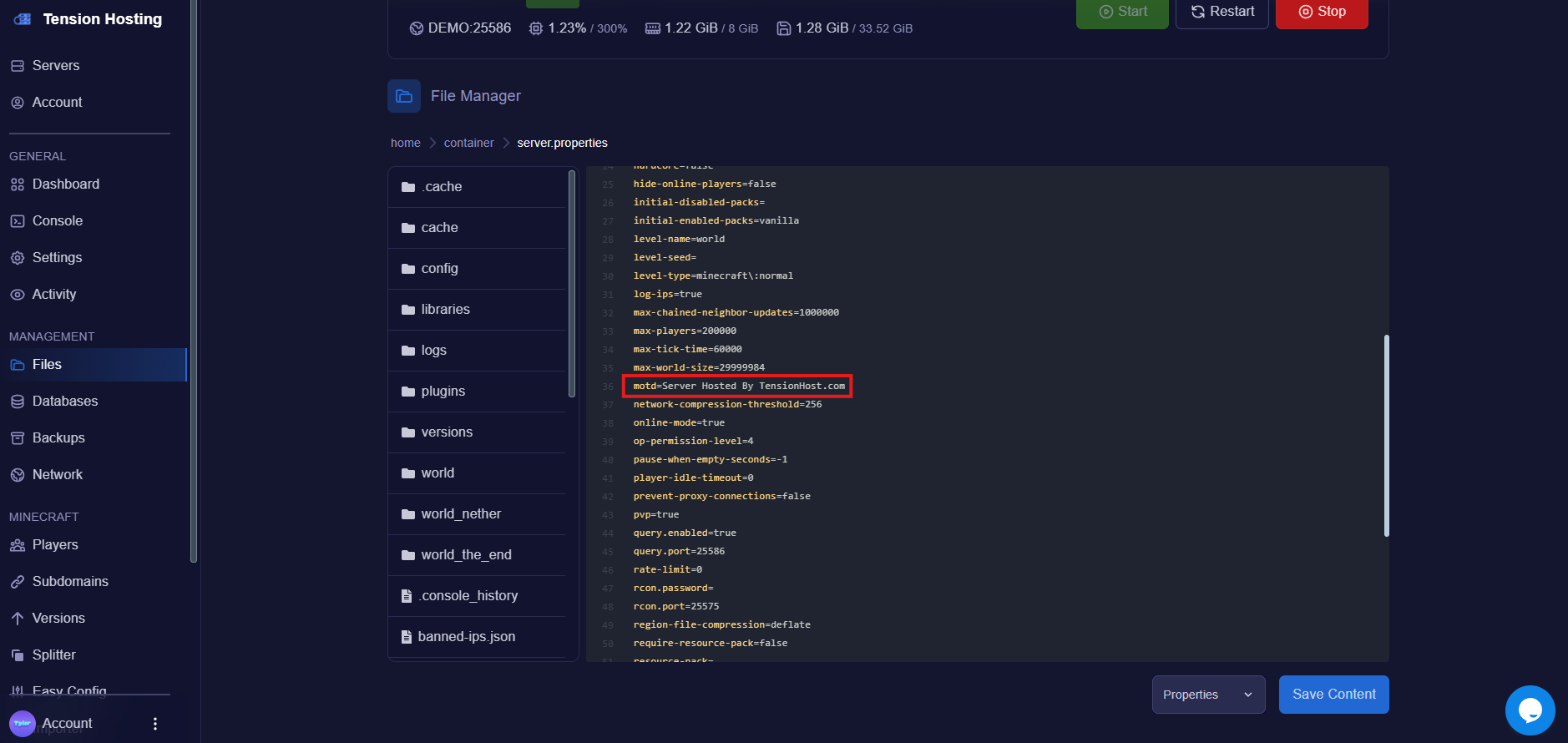This screenshot has width=1568, height=743.
Task: Click the max-players=200000 line
Action: click(x=685, y=331)
